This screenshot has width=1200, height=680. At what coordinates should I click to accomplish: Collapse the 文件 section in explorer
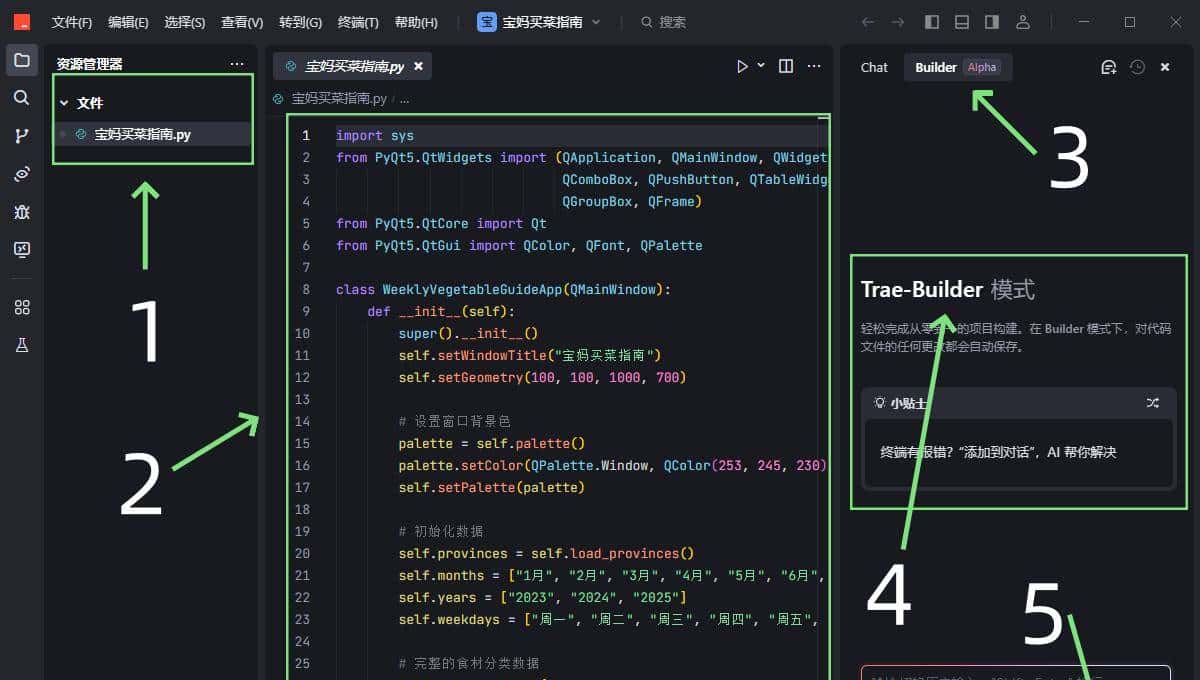click(x=65, y=103)
